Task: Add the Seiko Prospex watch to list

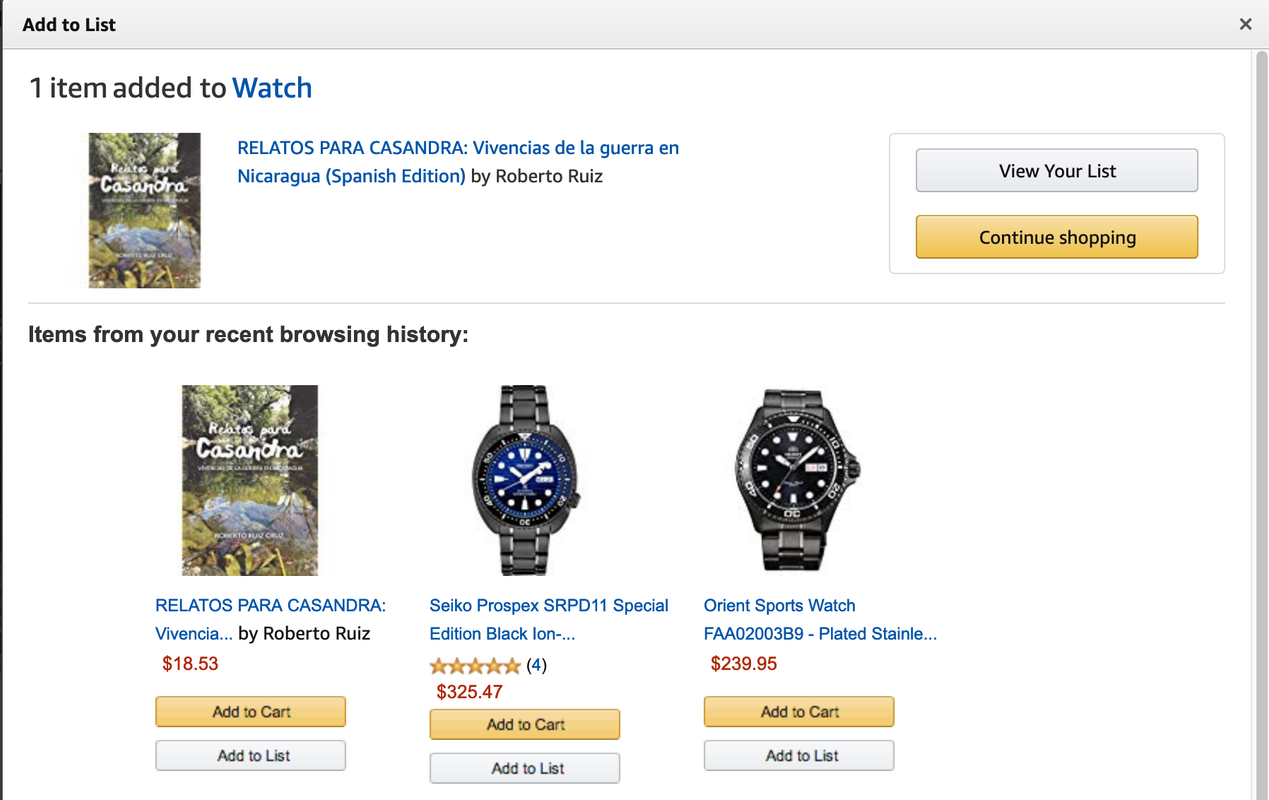Action: [x=524, y=769]
